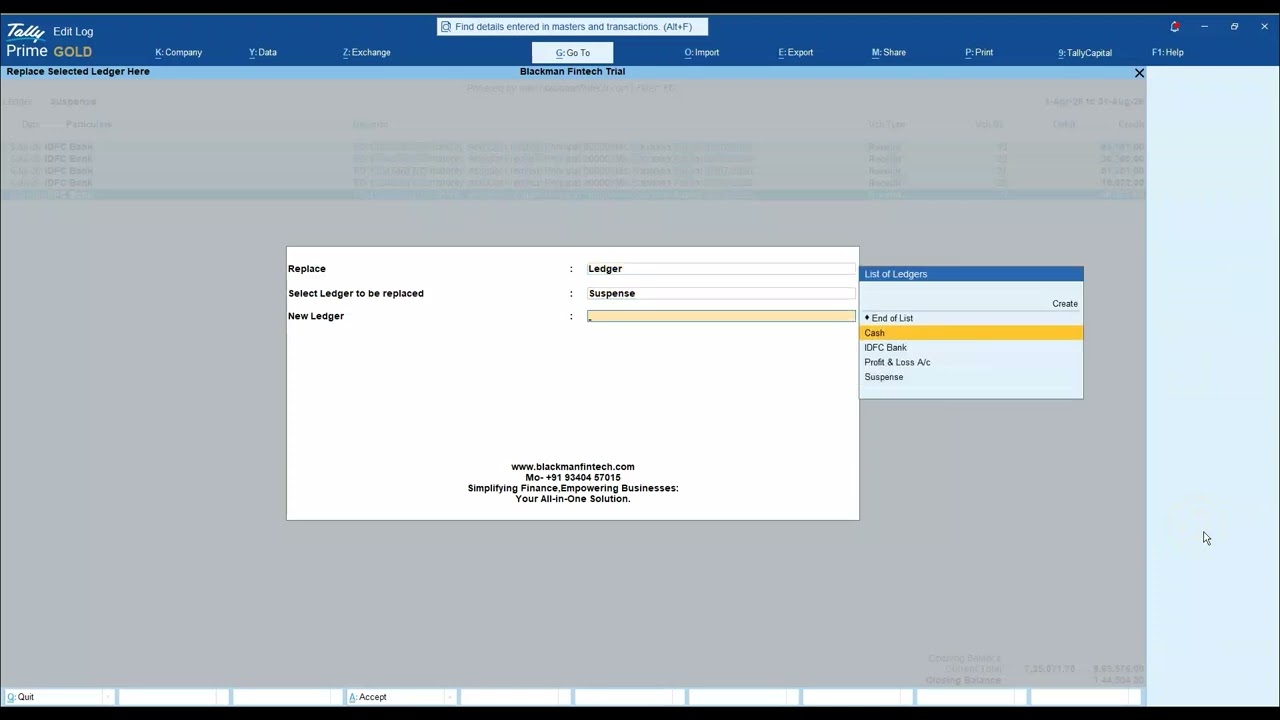
Task: Select Suspense from List of Ledgers
Action: [971, 377]
